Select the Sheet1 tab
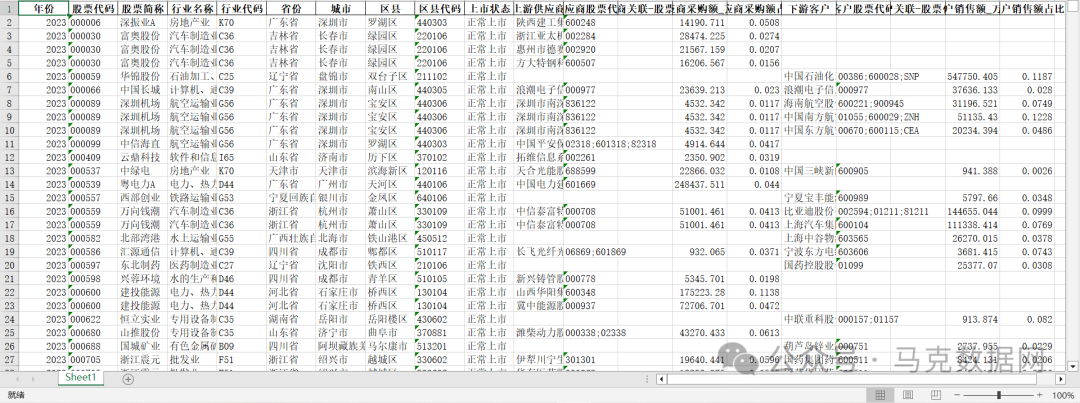 81,378
